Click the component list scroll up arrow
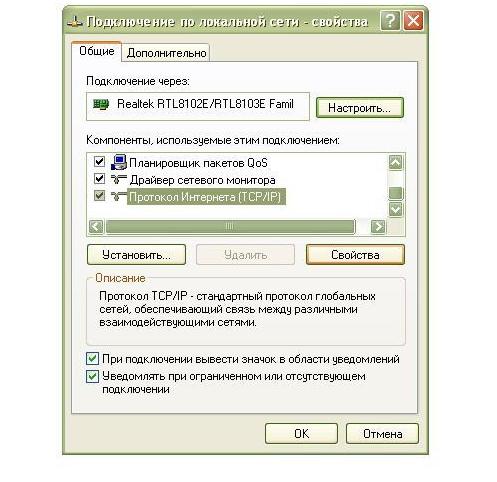The image size is (497, 482). click(396, 163)
